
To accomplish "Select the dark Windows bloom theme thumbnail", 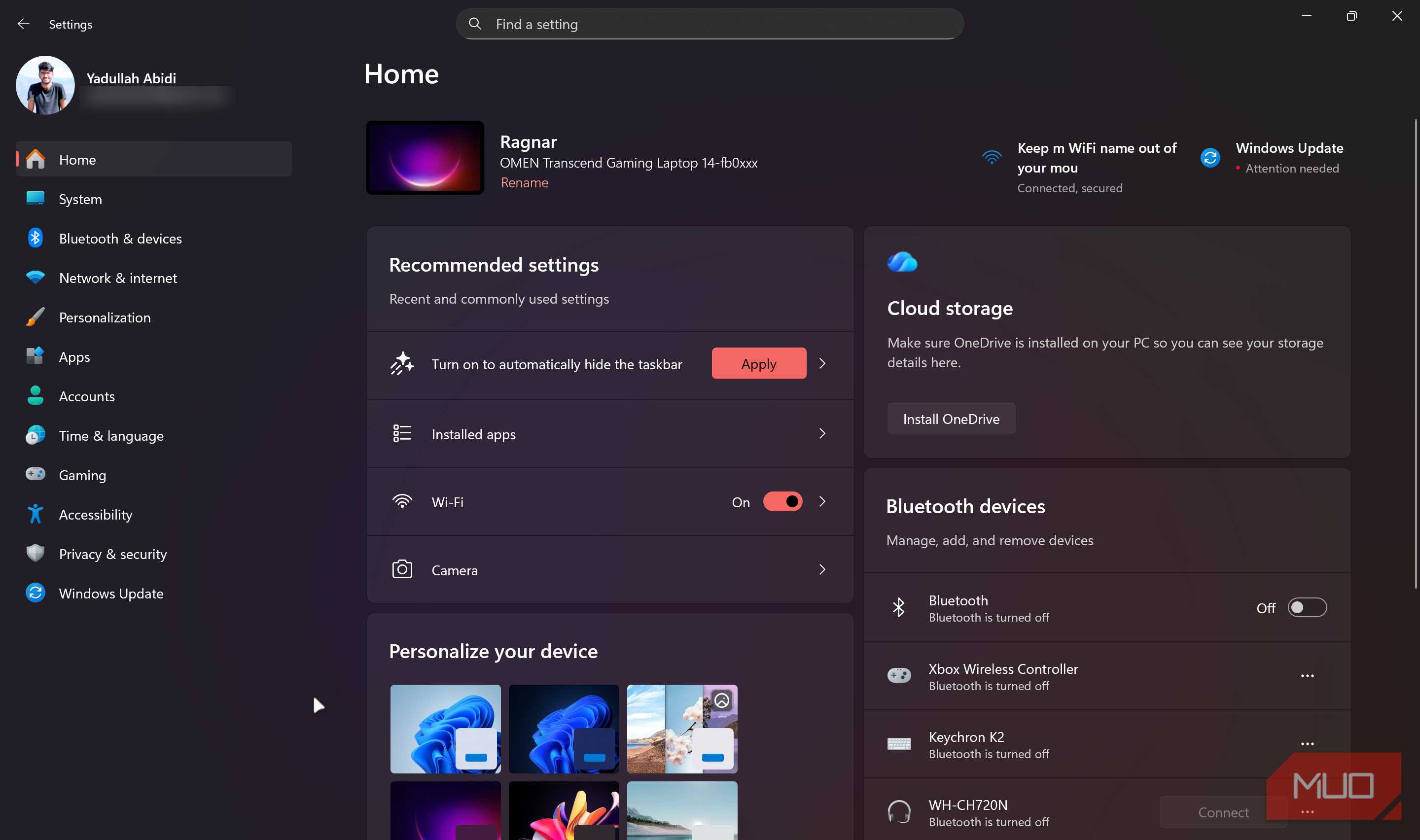I will tap(564, 729).
